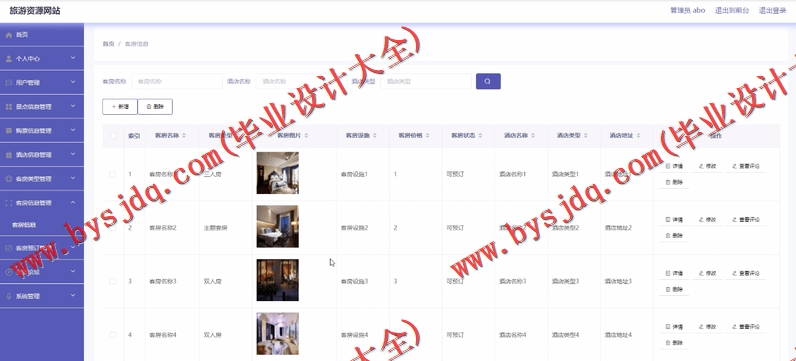Sort by 客房状态 column arrows
The width and height of the screenshot is (796, 361).
(480, 136)
